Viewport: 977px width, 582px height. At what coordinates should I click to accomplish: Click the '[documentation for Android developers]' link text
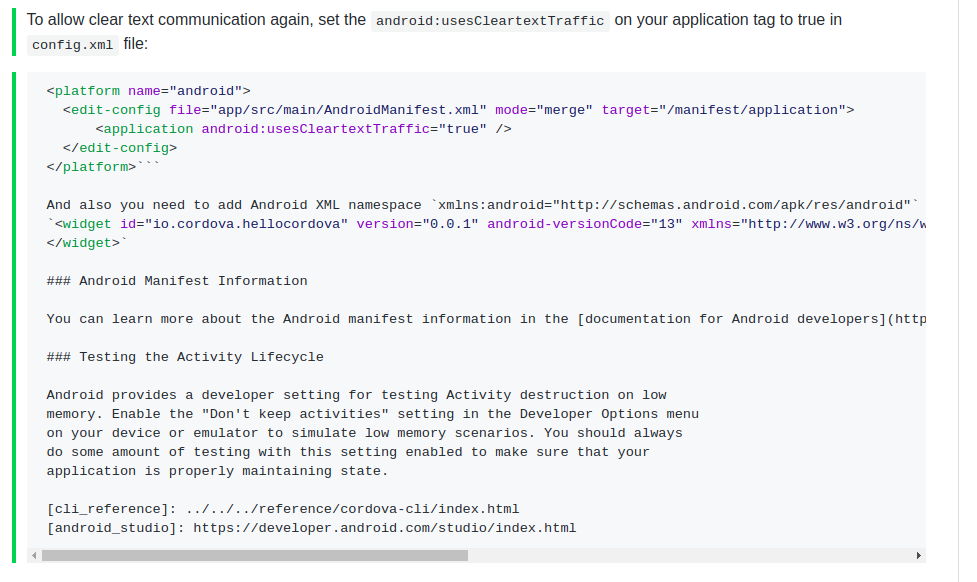pos(732,319)
